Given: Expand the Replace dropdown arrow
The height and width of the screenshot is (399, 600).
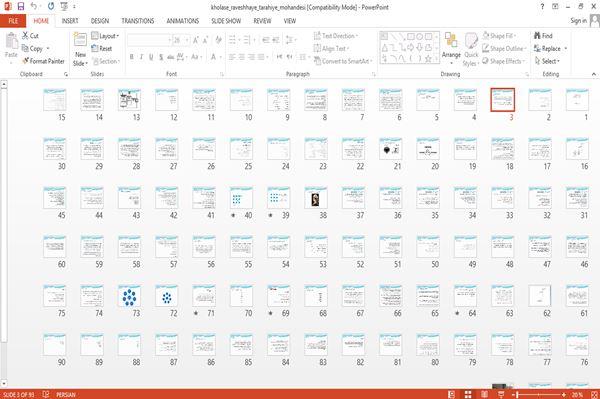Looking at the screenshot, I should click(565, 49).
